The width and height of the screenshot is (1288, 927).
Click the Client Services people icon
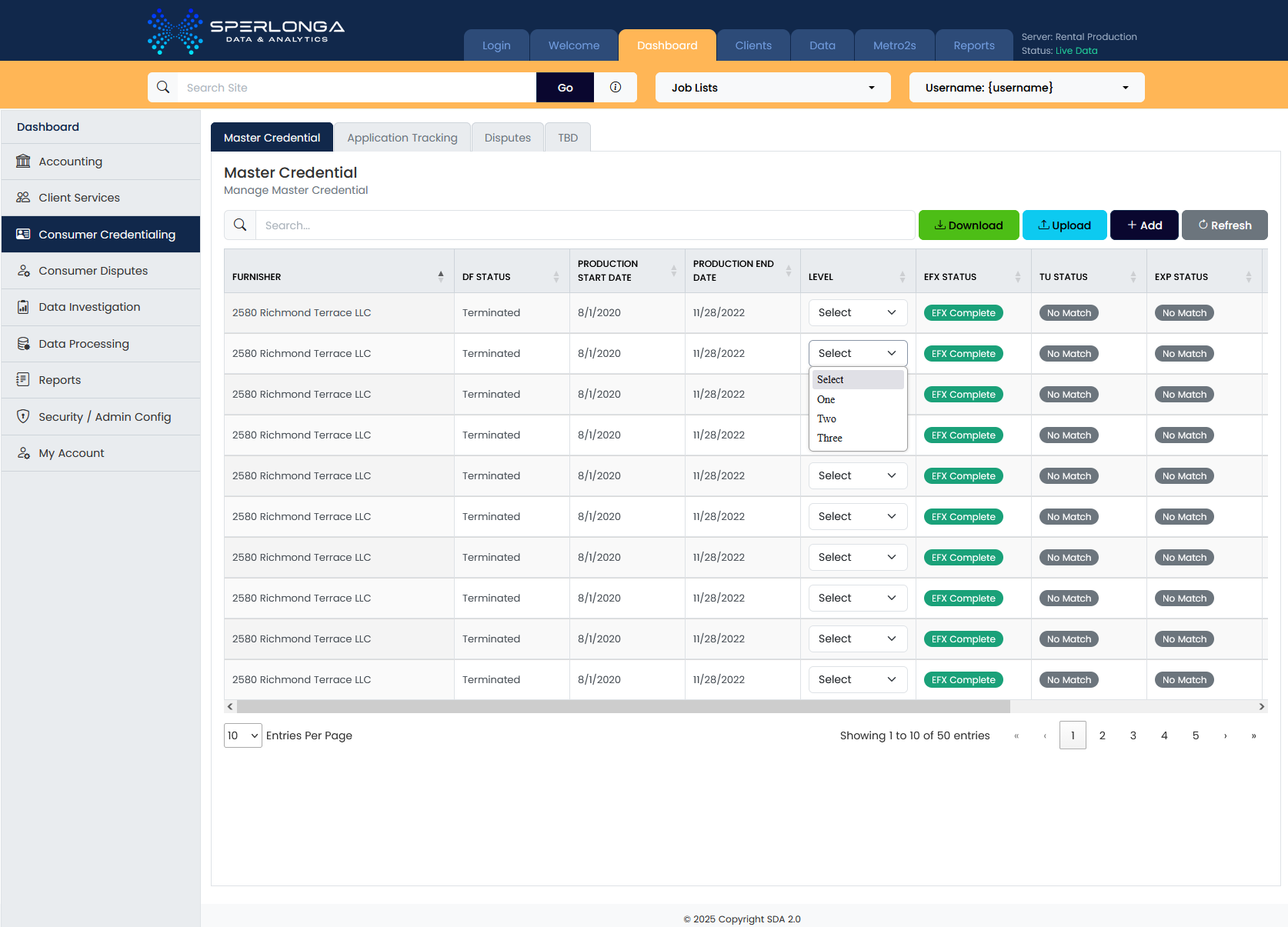click(x=23, y=198)
